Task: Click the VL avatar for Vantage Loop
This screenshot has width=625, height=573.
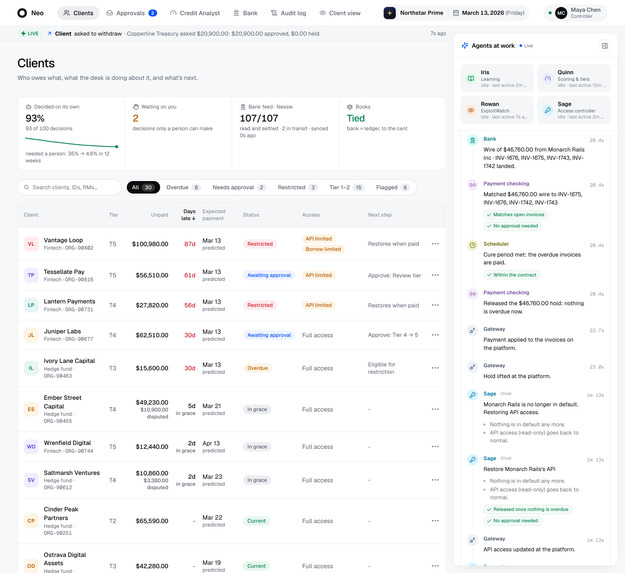Action: [31, 244]
